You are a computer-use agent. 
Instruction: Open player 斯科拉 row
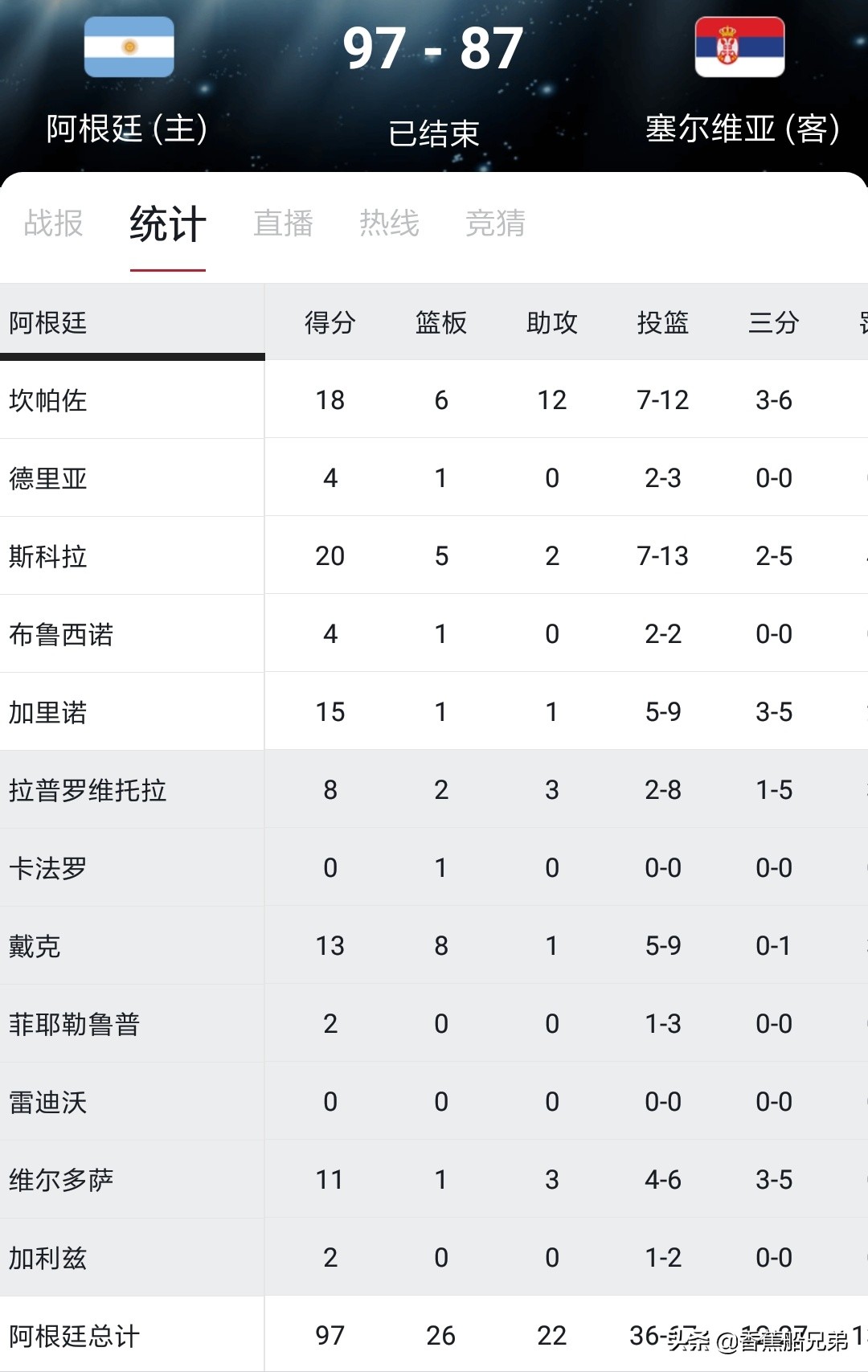click(x=434, y=555)
